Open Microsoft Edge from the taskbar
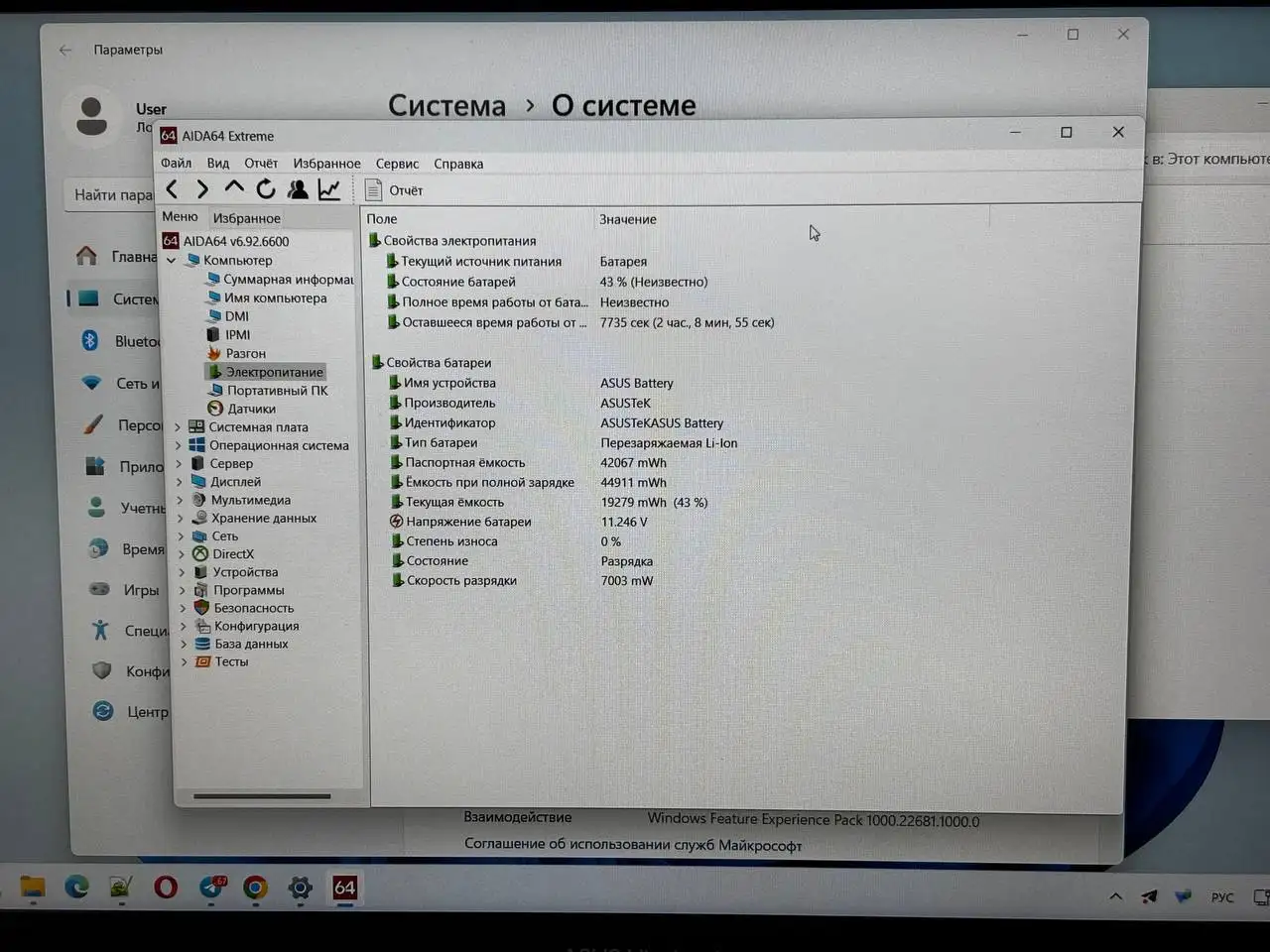1270x952 pixels. pos(76,887)
